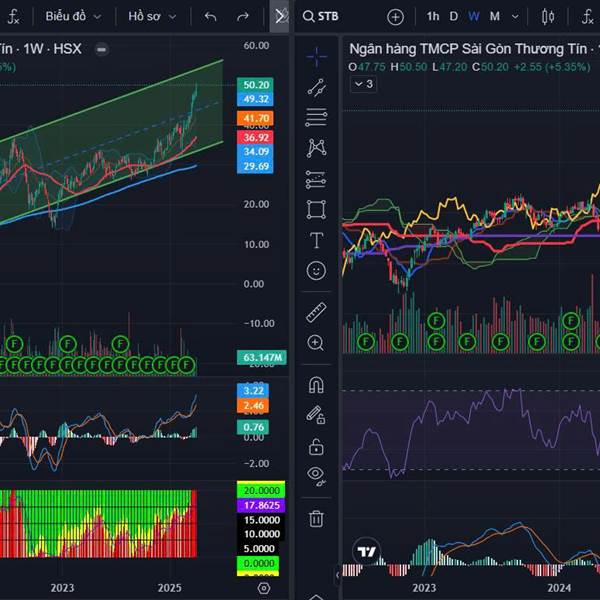600x600 pixels.
Task: Open the emoji and icons tool
Action: click(x=316, y=271)
